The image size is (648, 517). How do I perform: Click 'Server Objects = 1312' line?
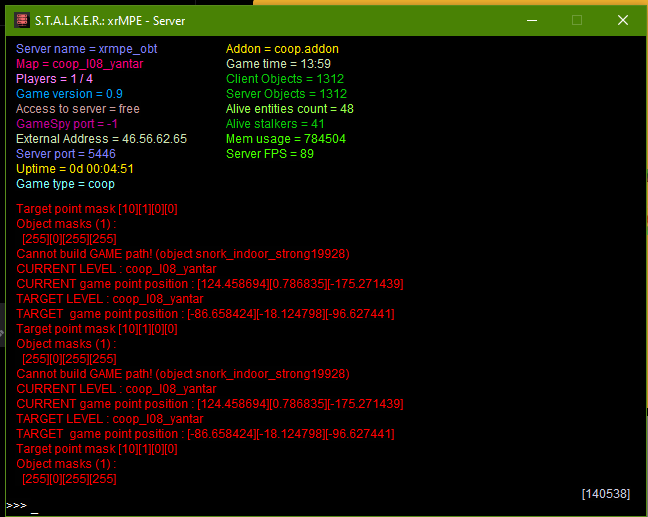point(286,94)
